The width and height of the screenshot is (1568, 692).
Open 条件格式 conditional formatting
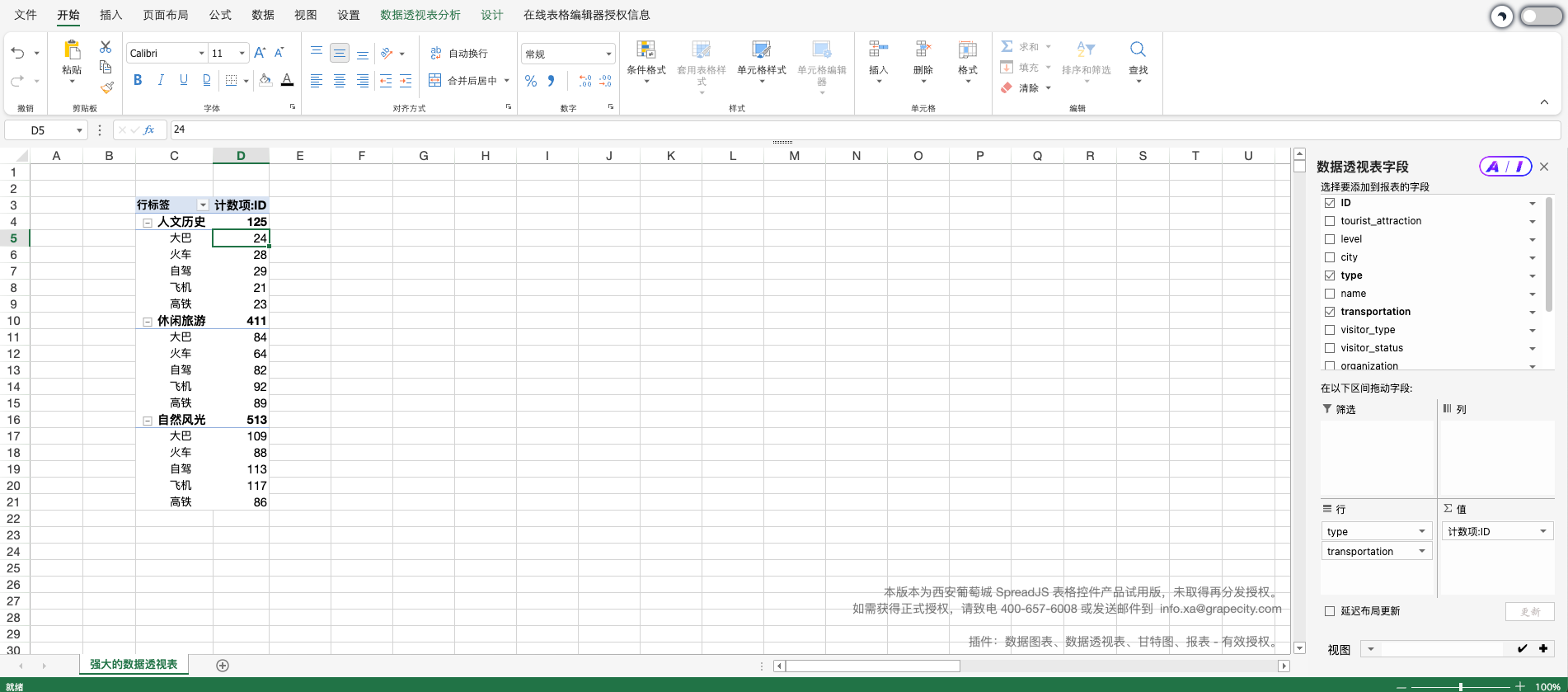click(x=646, y=61)
